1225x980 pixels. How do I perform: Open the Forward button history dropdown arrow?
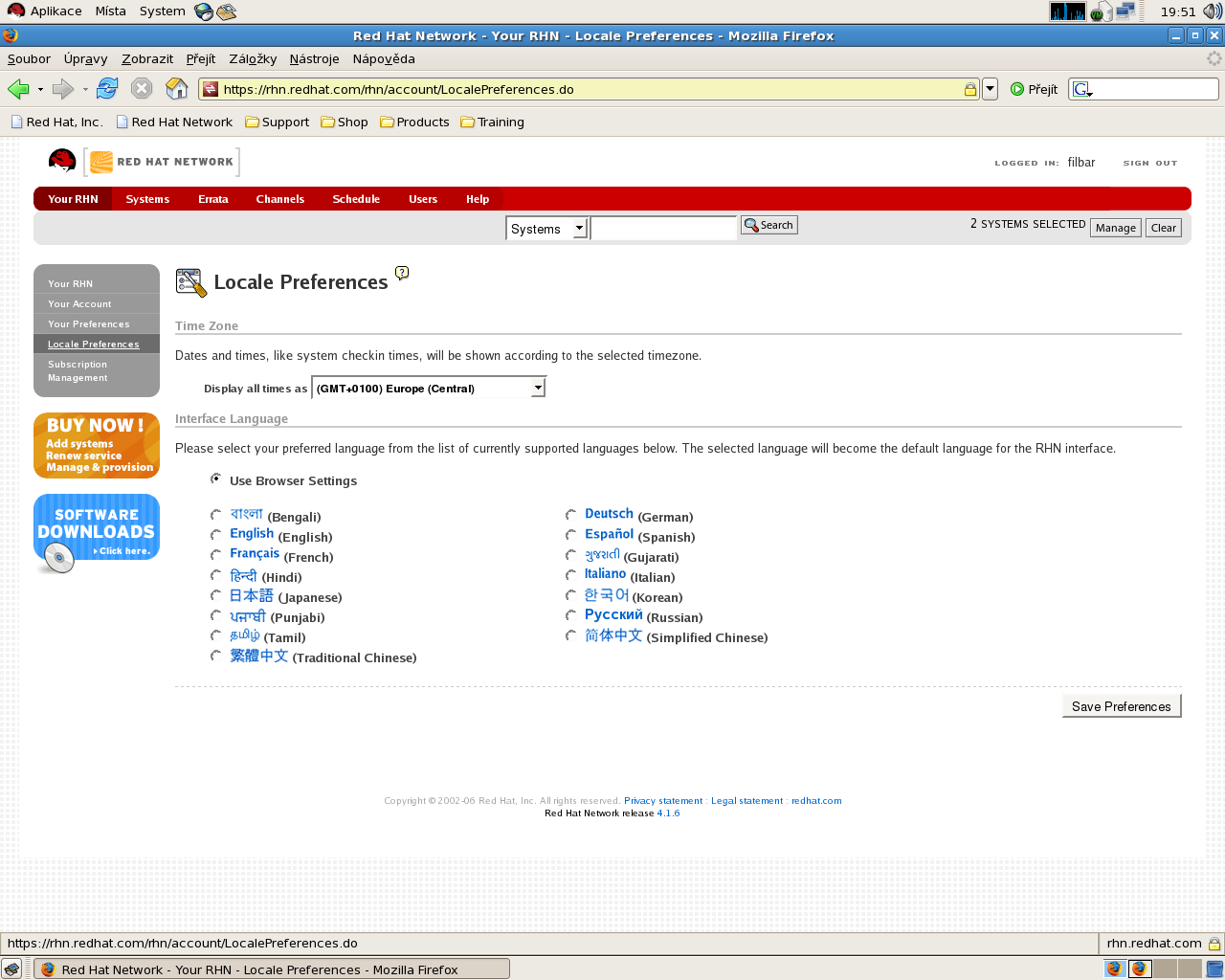[x=85, y=90]
